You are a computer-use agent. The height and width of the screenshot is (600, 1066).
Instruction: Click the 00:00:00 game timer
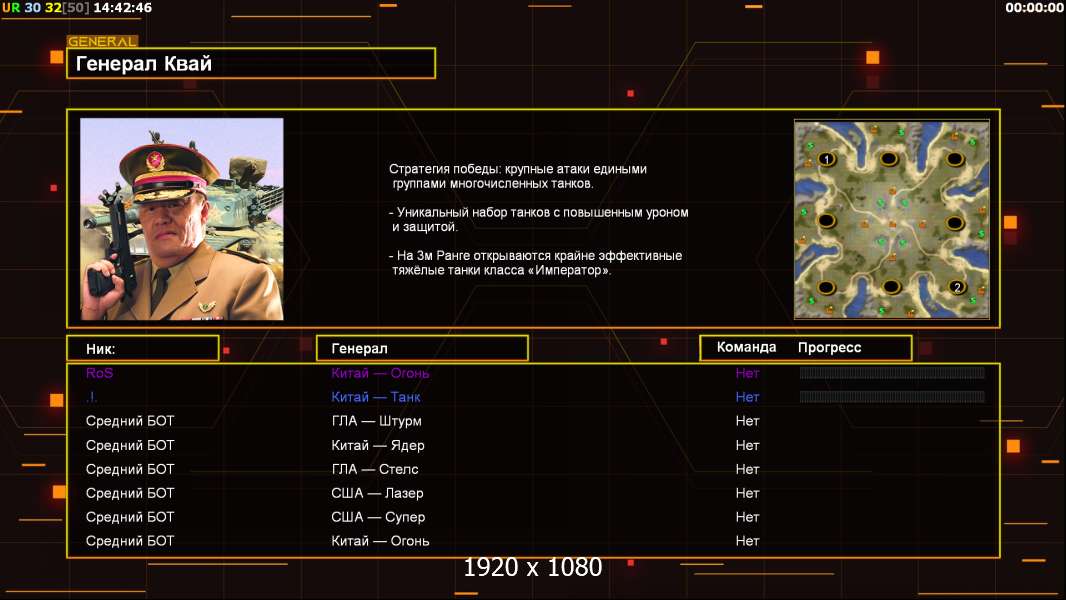[x=1034, y=8]
